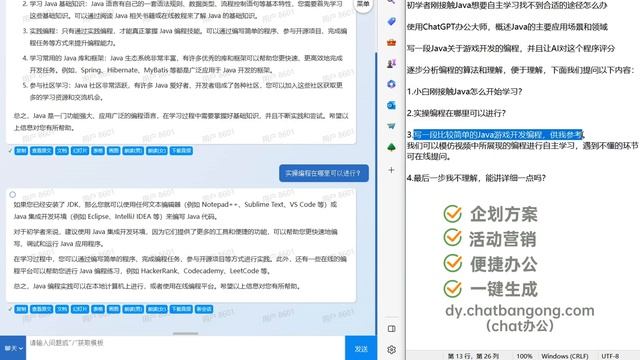Image resolution: width=640 pixels, height=360 pixels.
Task: Click Notepad line starting 我们可以模仿视频中
Action: [522, 151]
